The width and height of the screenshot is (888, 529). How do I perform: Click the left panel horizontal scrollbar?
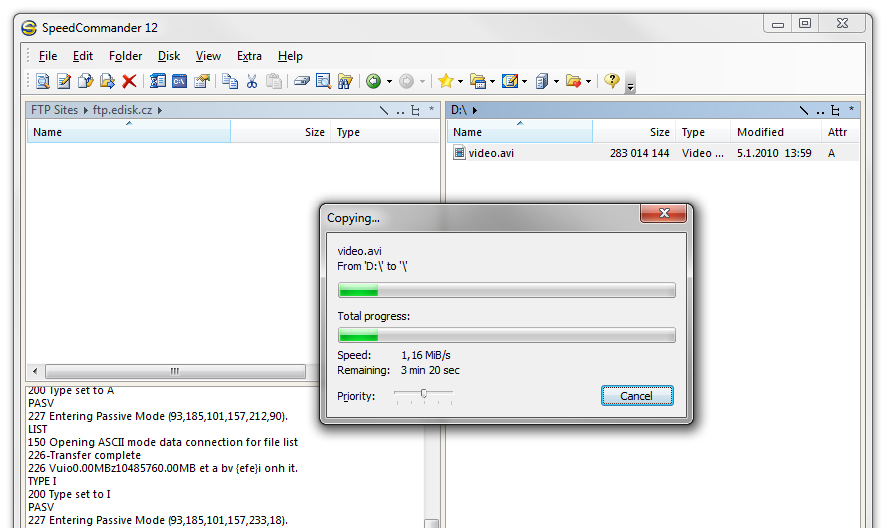coord(173,371)
